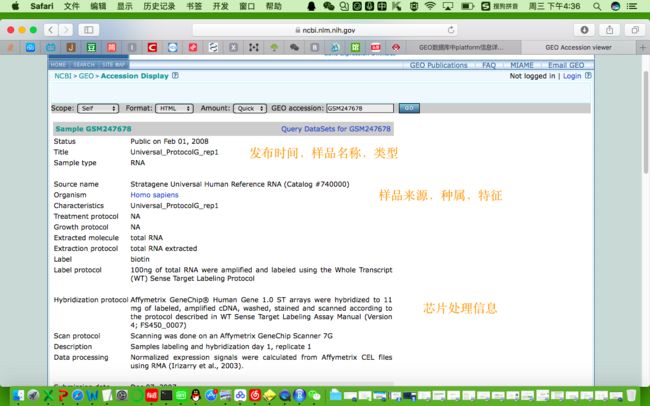Open the MIAME link
This screenshot has width=650, height=406.
pyautogui.click(x=521, y=65)
